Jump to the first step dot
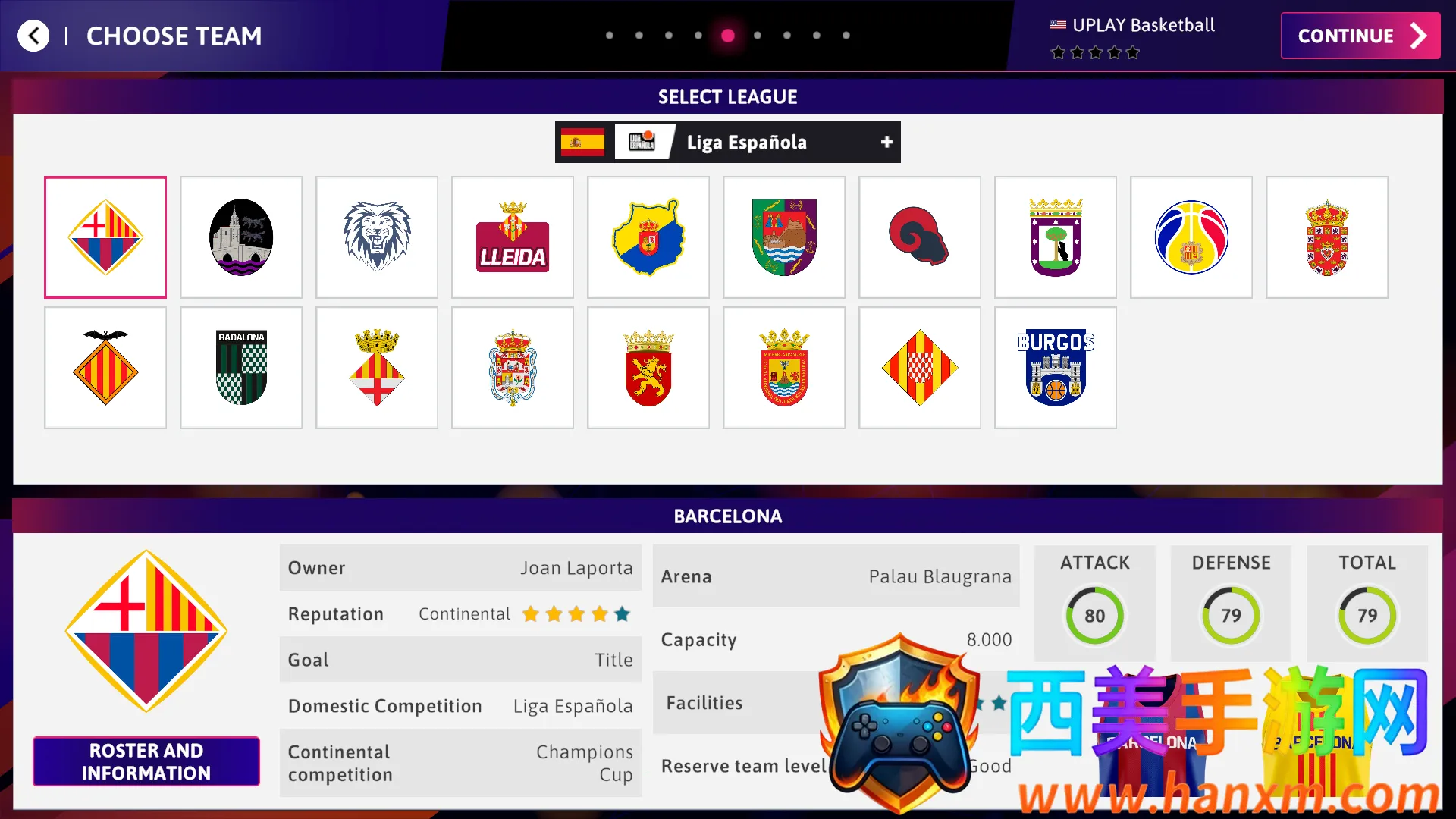Image resolution: width=1456 pixels, height=819 pixels. click(x=610, y=36)
